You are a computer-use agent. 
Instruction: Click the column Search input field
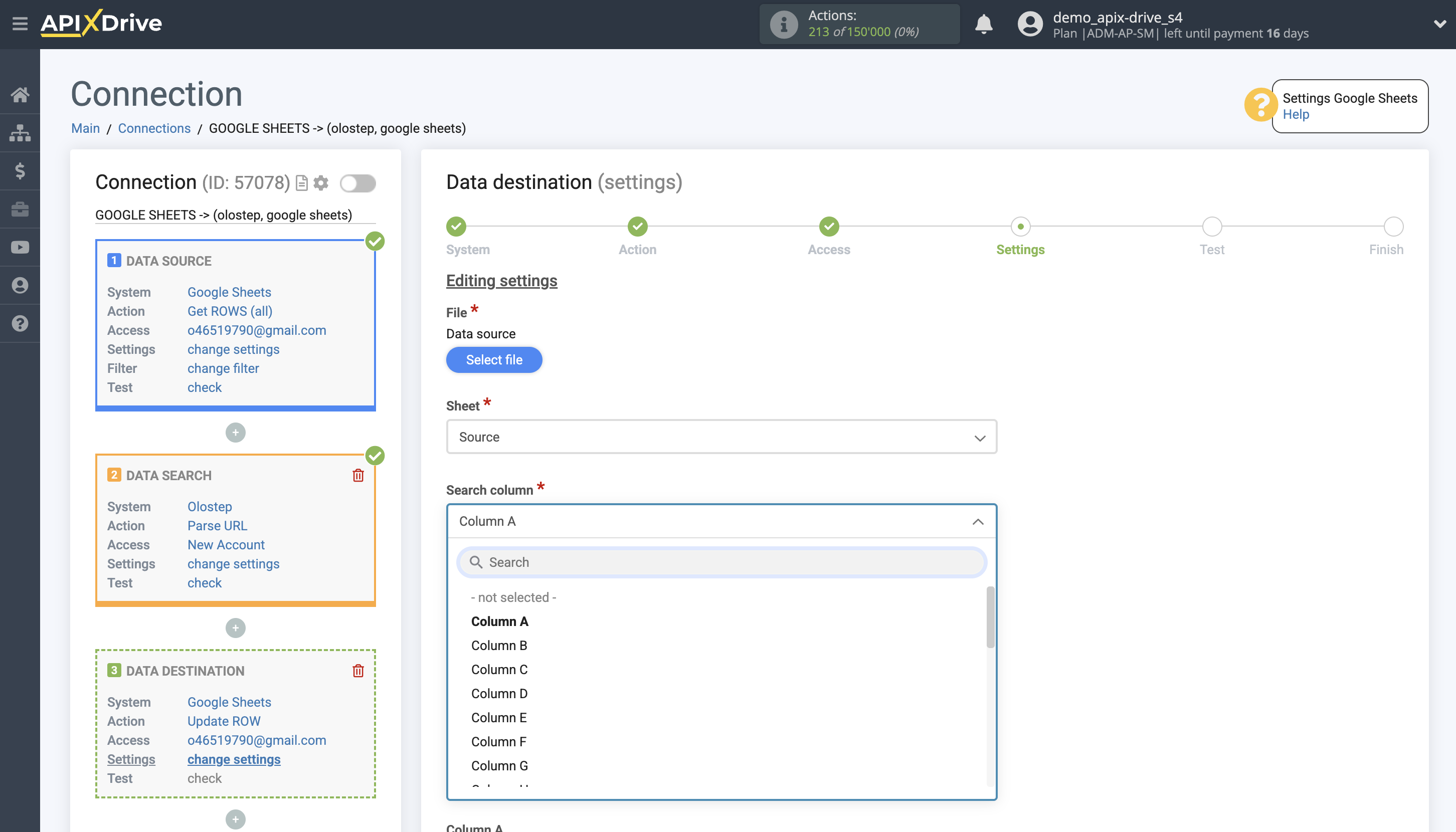tap(721, 562)
